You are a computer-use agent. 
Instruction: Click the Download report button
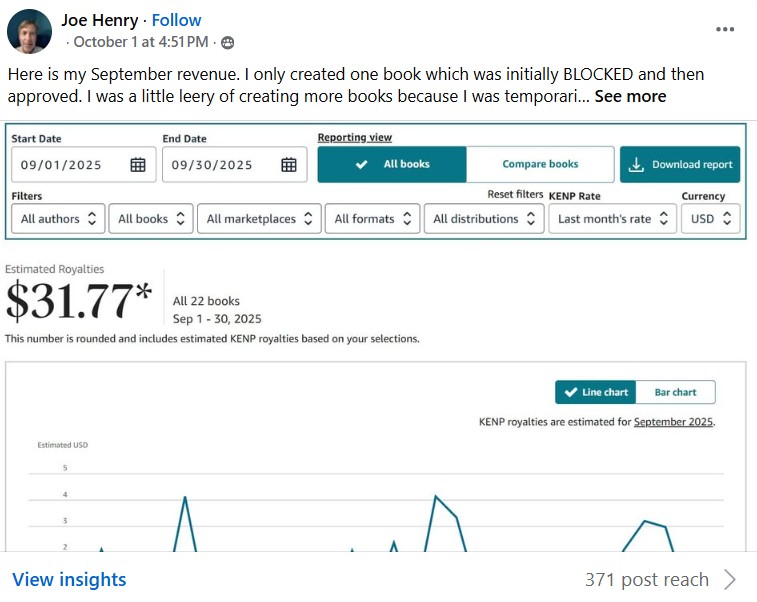pos(680,165)
